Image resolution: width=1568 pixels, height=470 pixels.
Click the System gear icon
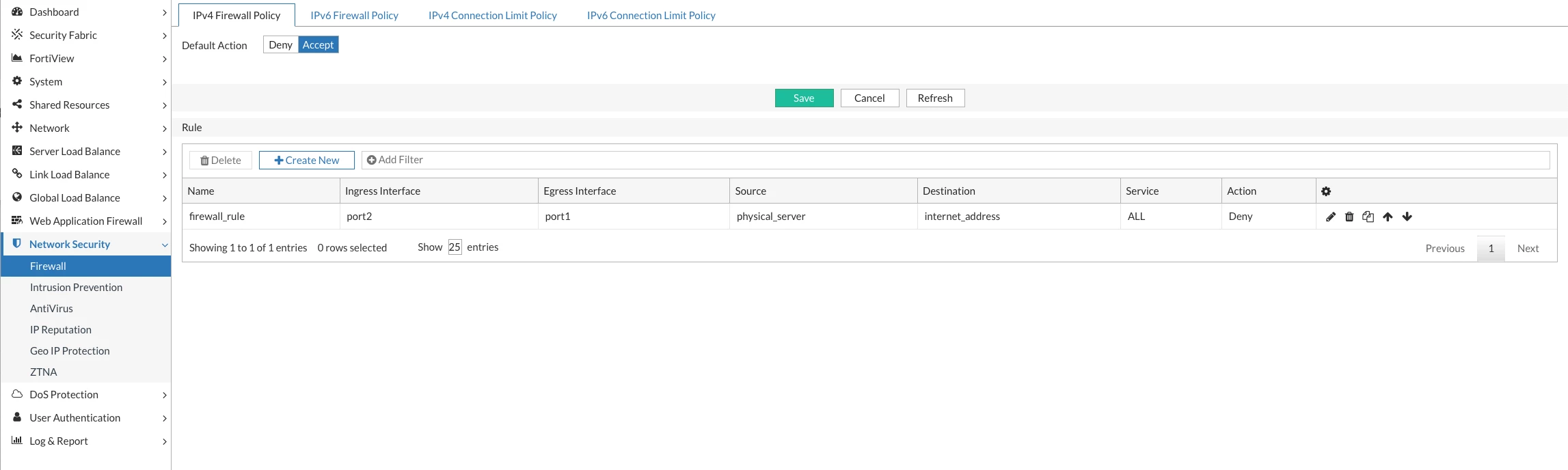coord(17,81)
